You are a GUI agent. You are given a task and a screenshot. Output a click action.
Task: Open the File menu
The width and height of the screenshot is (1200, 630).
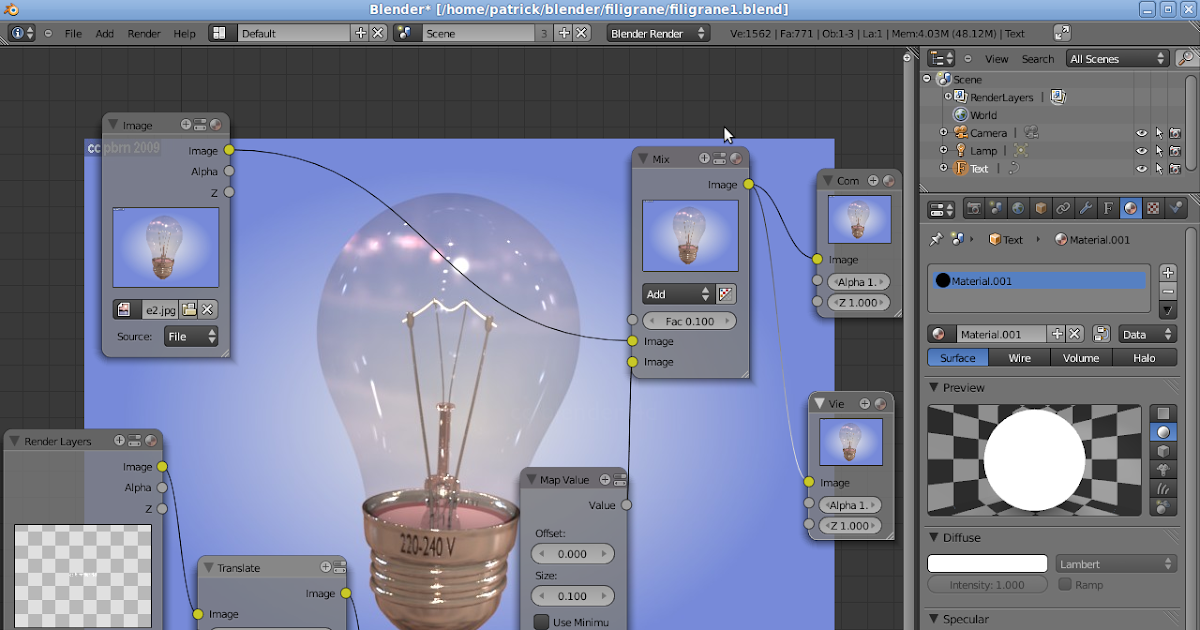point(73,33)
